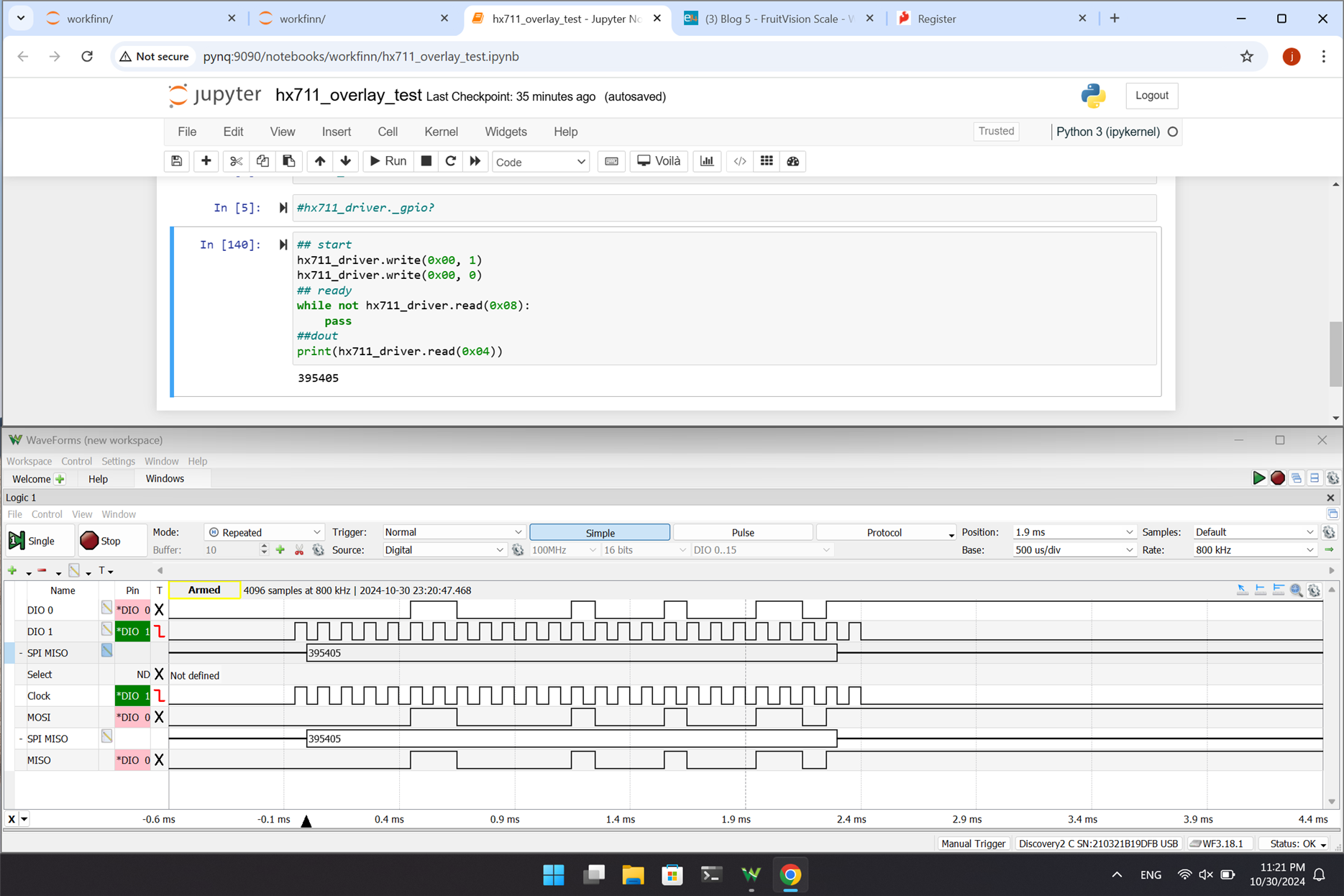
Task: Open the WaveForms Settings menu
Action: pyautogui.click(x=118, y=461)
